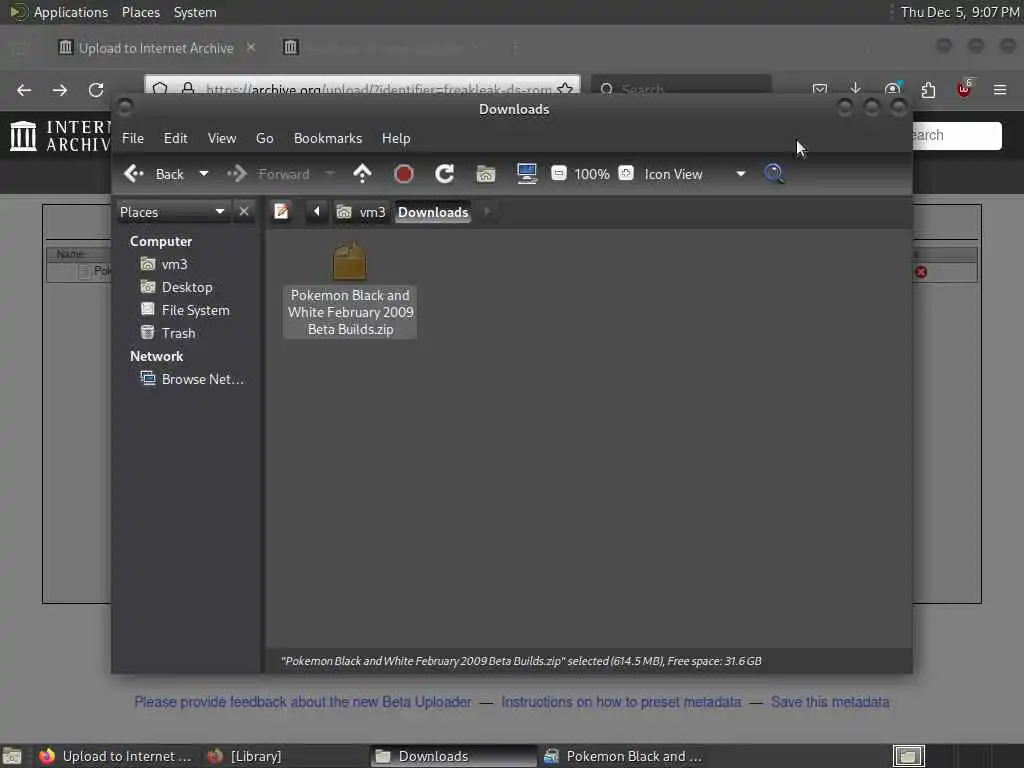Go forward in Firefox browser

pyautogui.click(x=60, y=89)
